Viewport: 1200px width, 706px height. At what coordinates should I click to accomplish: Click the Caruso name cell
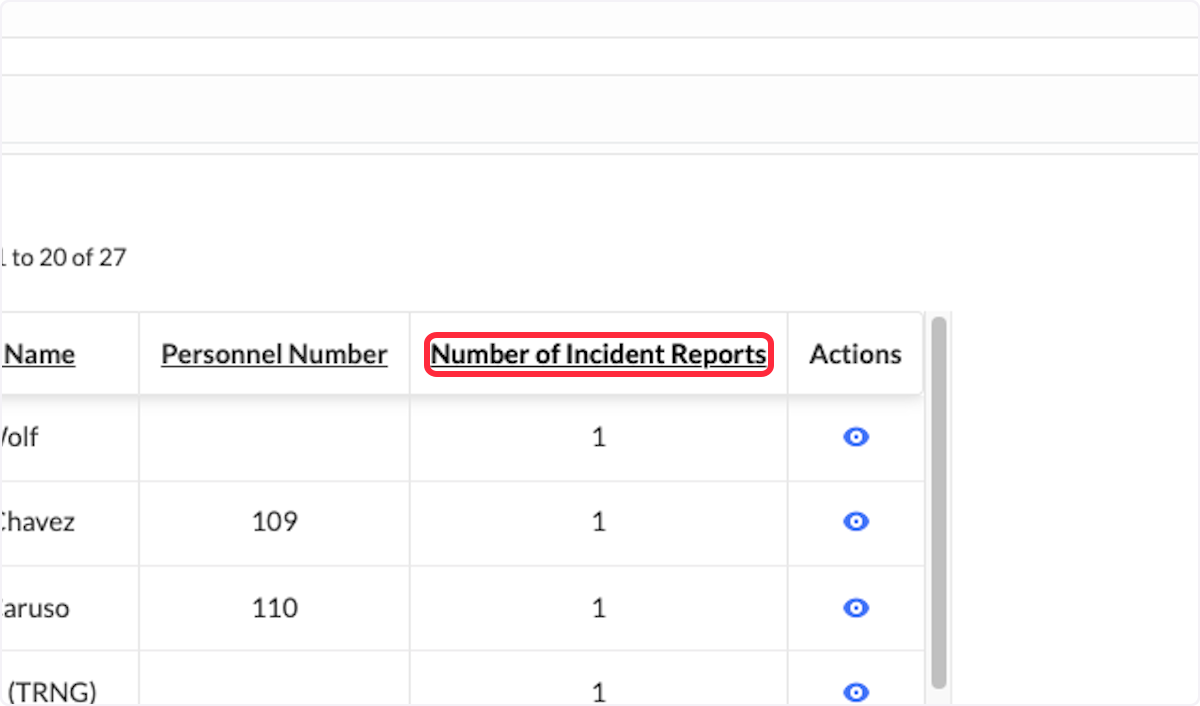(x=69, y=608)
